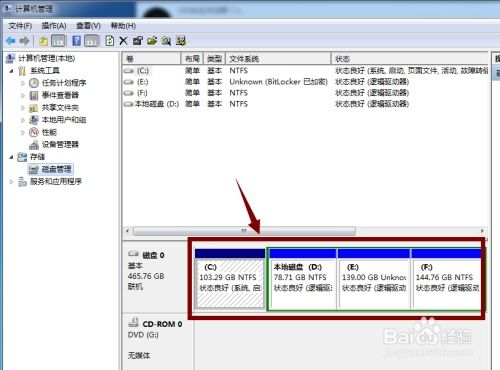Sort by the 类型 column header
The width and height of the screenshot is (500, 370).
click(214, 59)
